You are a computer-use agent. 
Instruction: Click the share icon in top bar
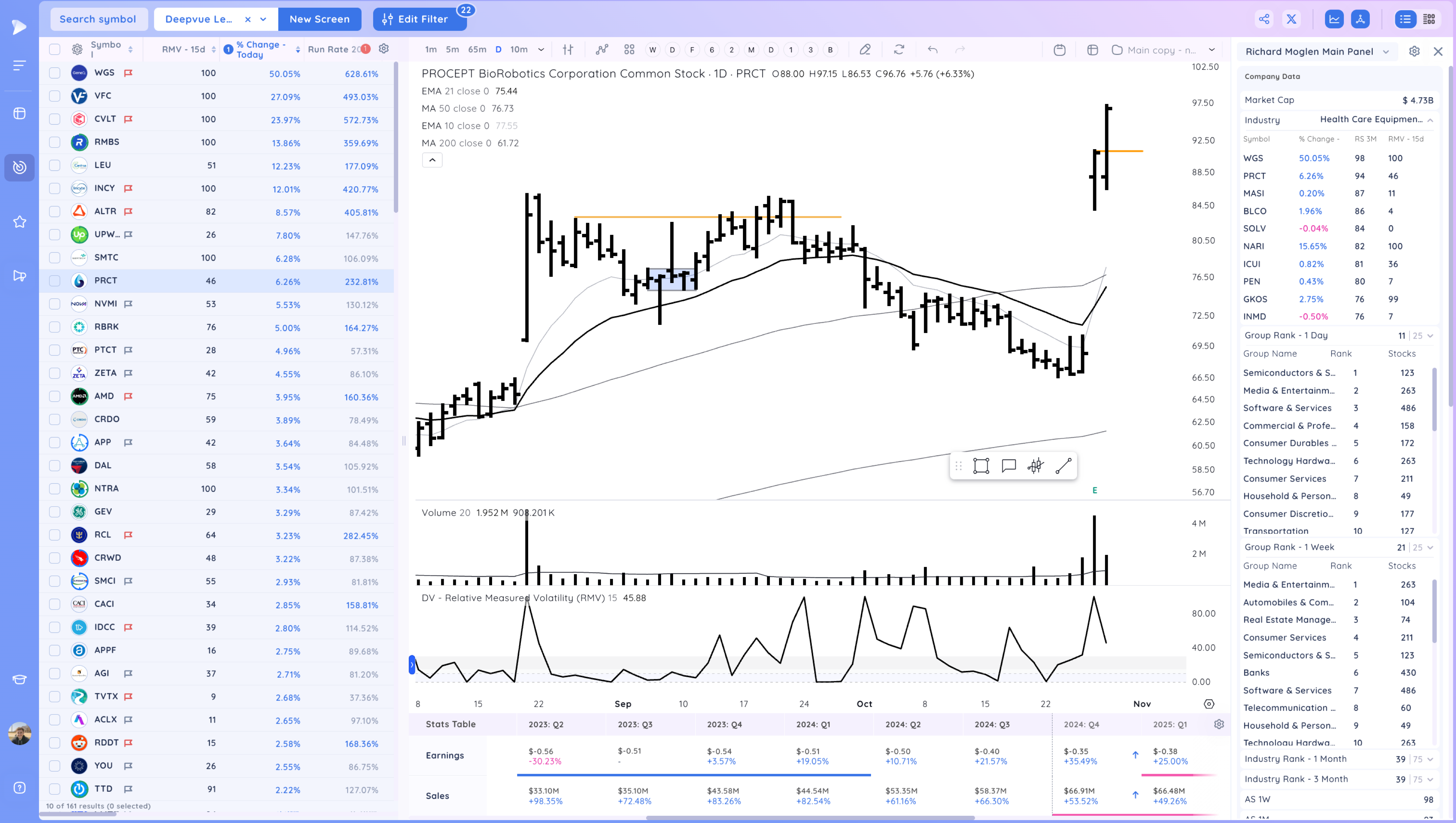tap(1264, 19)
